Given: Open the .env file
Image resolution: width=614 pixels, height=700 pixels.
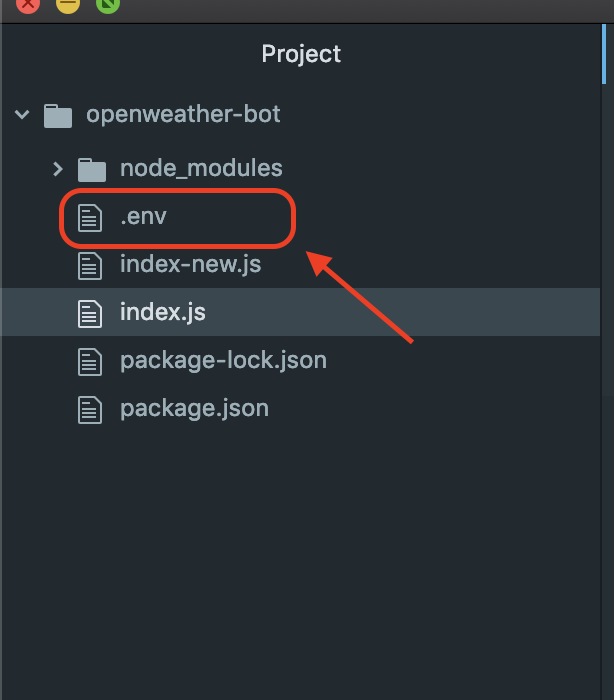Looking at the screenshot, I should coord(143,216).
